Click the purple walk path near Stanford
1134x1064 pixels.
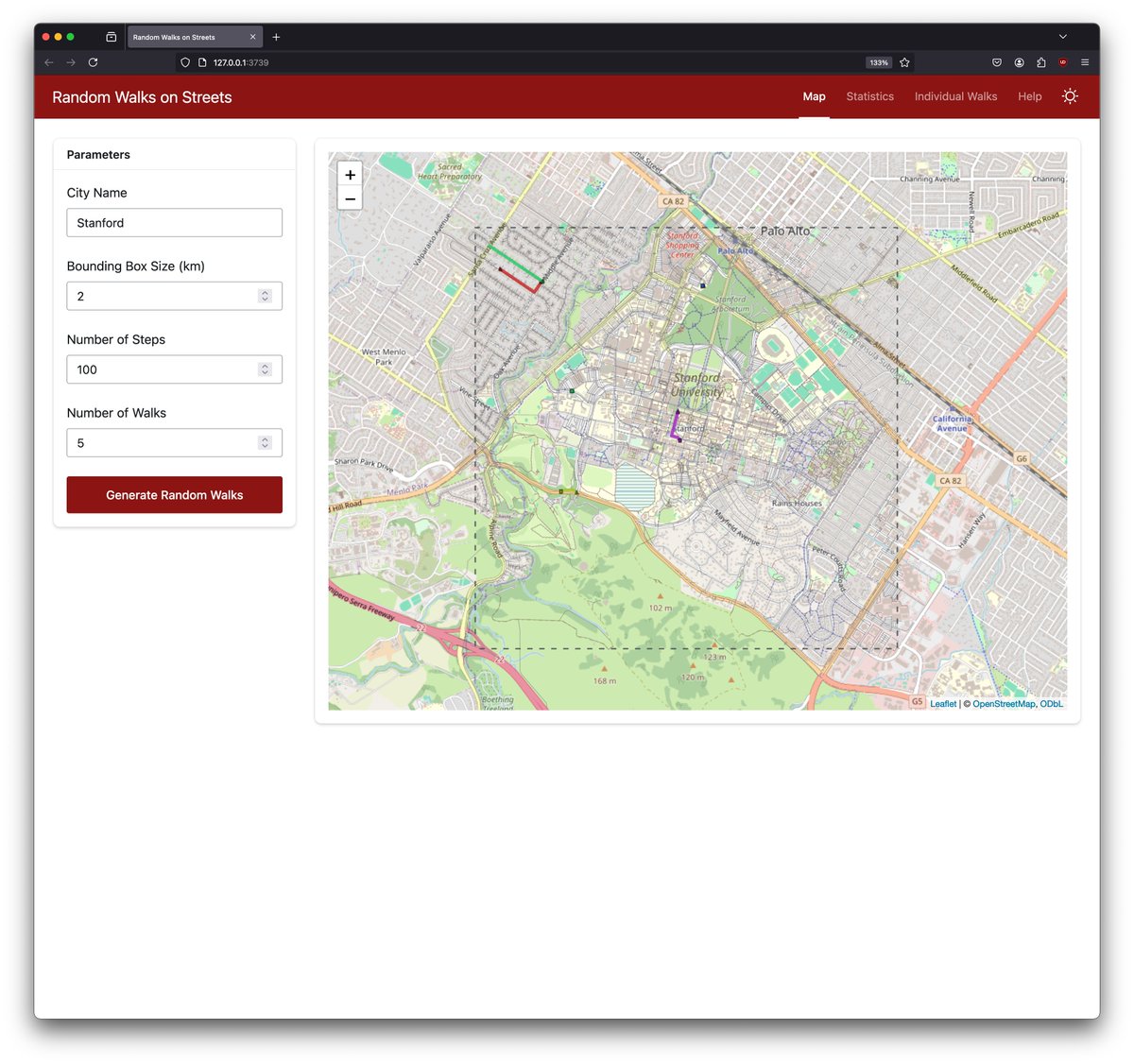coord(674,425)
